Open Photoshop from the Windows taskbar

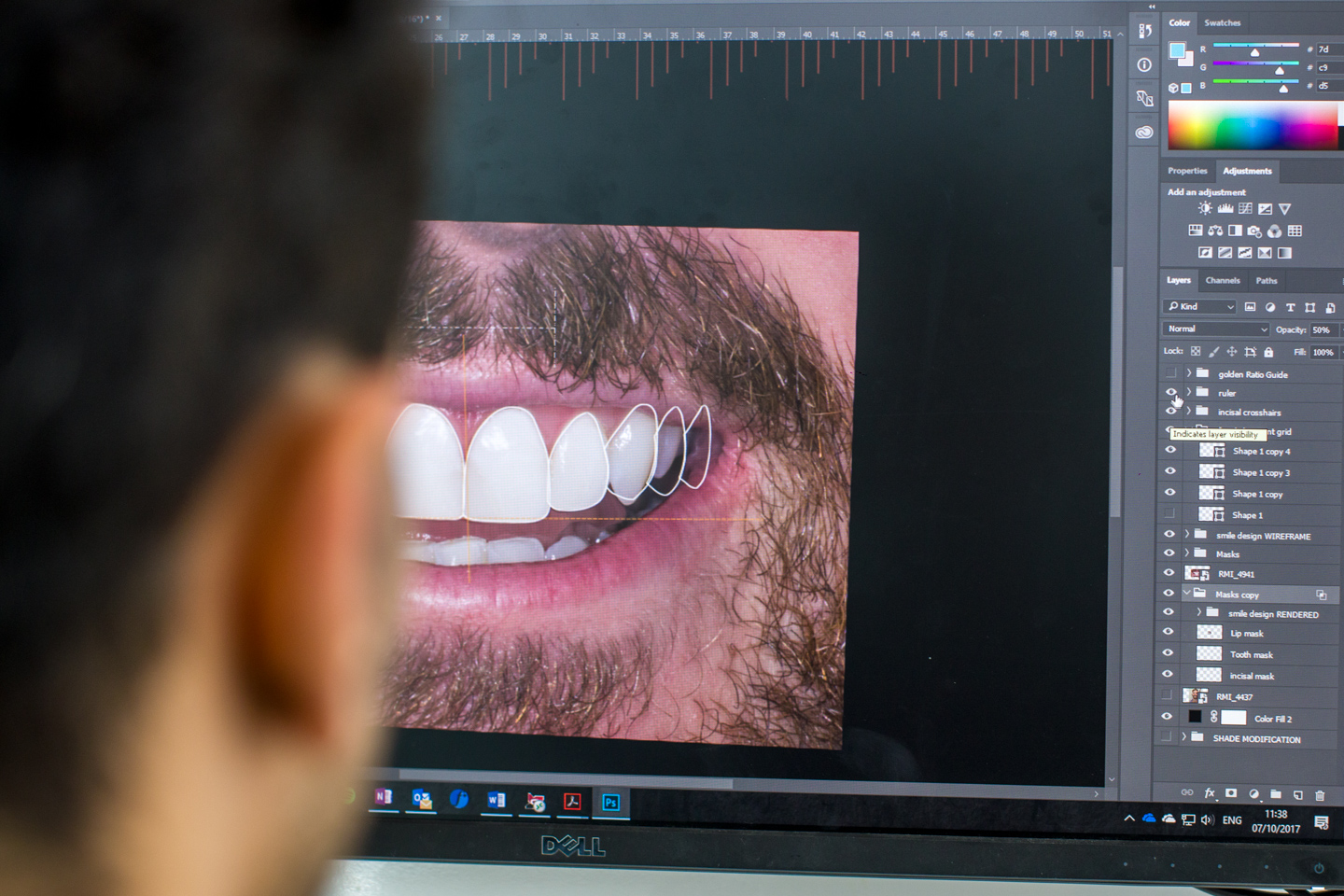click(610, 803)
